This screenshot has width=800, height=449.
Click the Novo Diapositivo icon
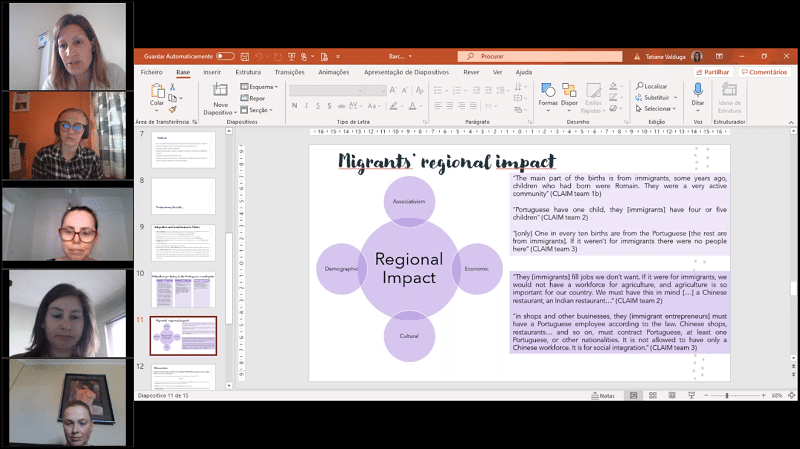click(221, 92)
